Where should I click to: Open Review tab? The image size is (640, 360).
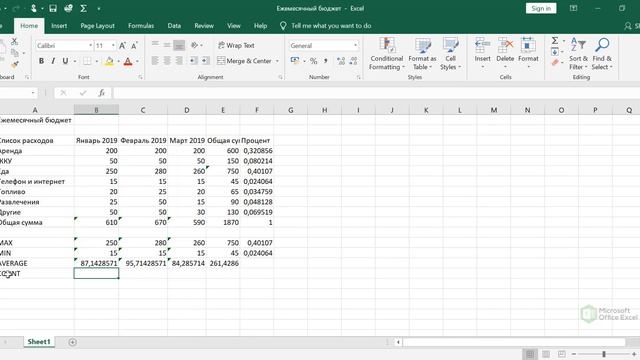pos(204,26)
